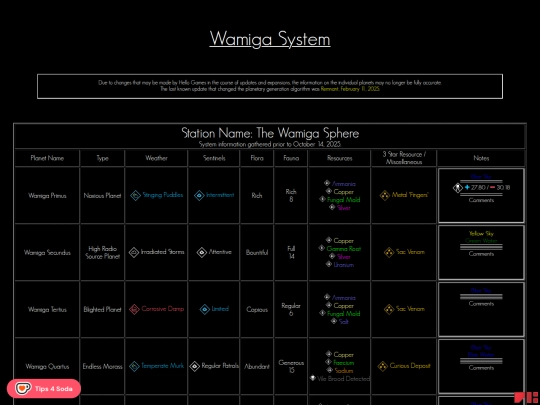Click the Intermittent sentinel eye icon
This screenshot has height=405, width=540.
click(x=199, y=196)
